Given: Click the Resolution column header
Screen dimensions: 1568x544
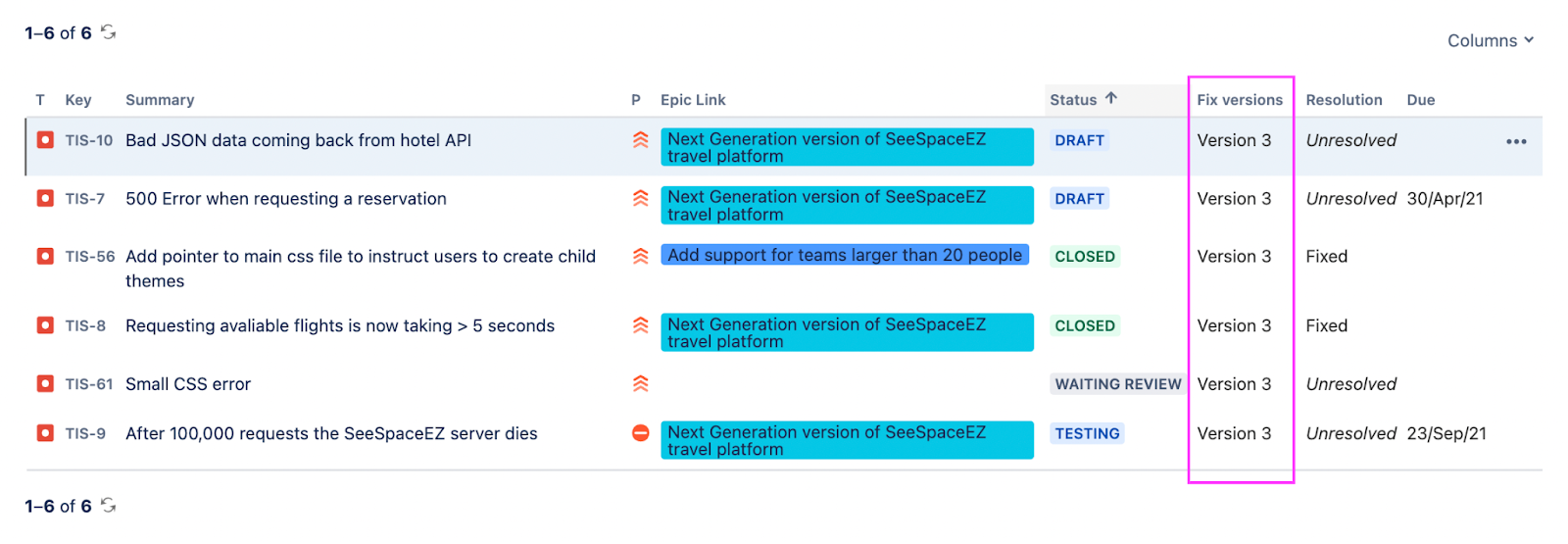Looking at the screenshot, I should (x=1344, y=100).
